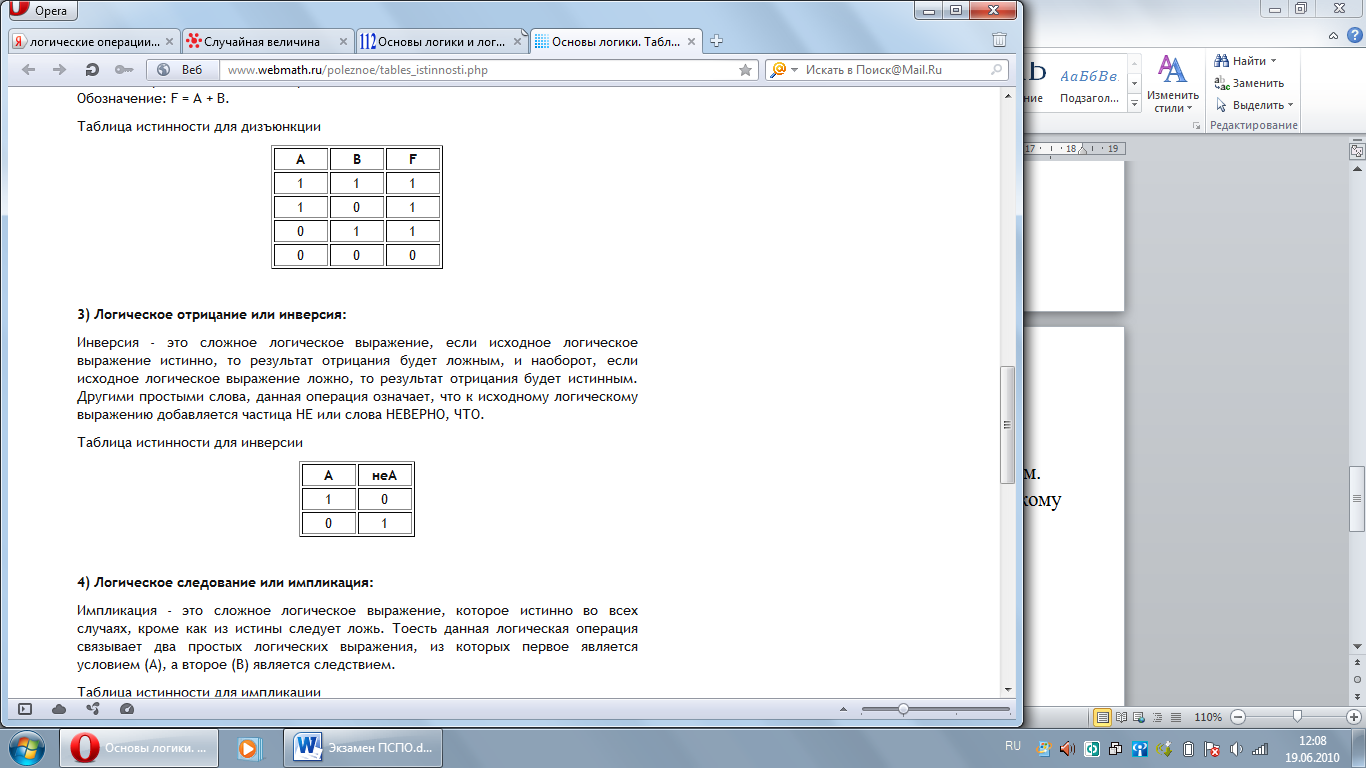Click the 110% zoom level in Word
Screen dimensions: 1366x768
(1208, 717)
